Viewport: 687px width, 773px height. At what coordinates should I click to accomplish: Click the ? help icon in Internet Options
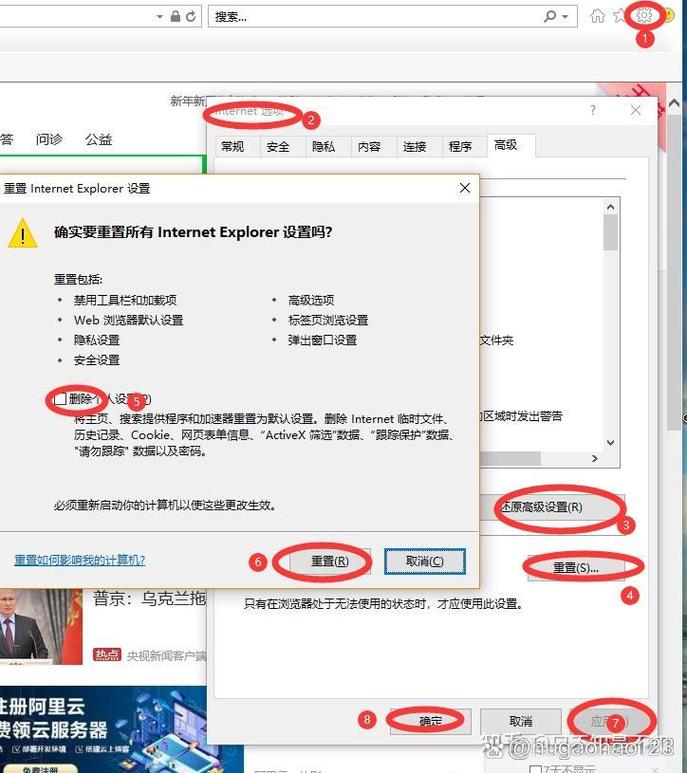[x=593, y=109]
